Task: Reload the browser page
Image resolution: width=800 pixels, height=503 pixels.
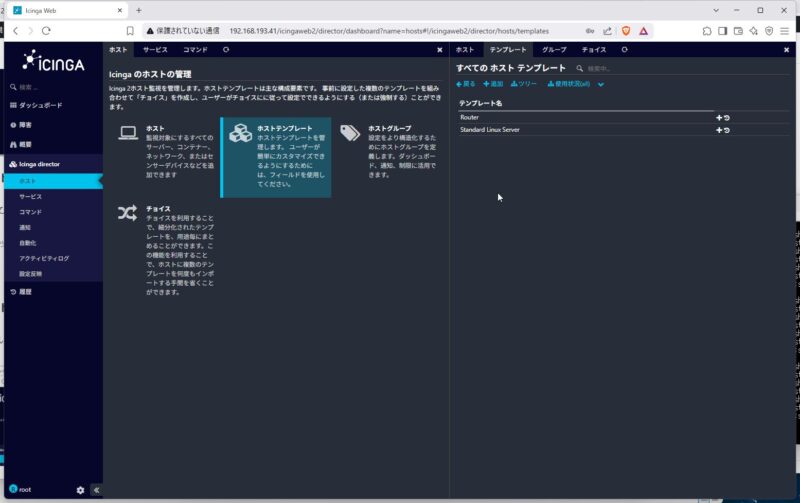Action: [46, 31]
